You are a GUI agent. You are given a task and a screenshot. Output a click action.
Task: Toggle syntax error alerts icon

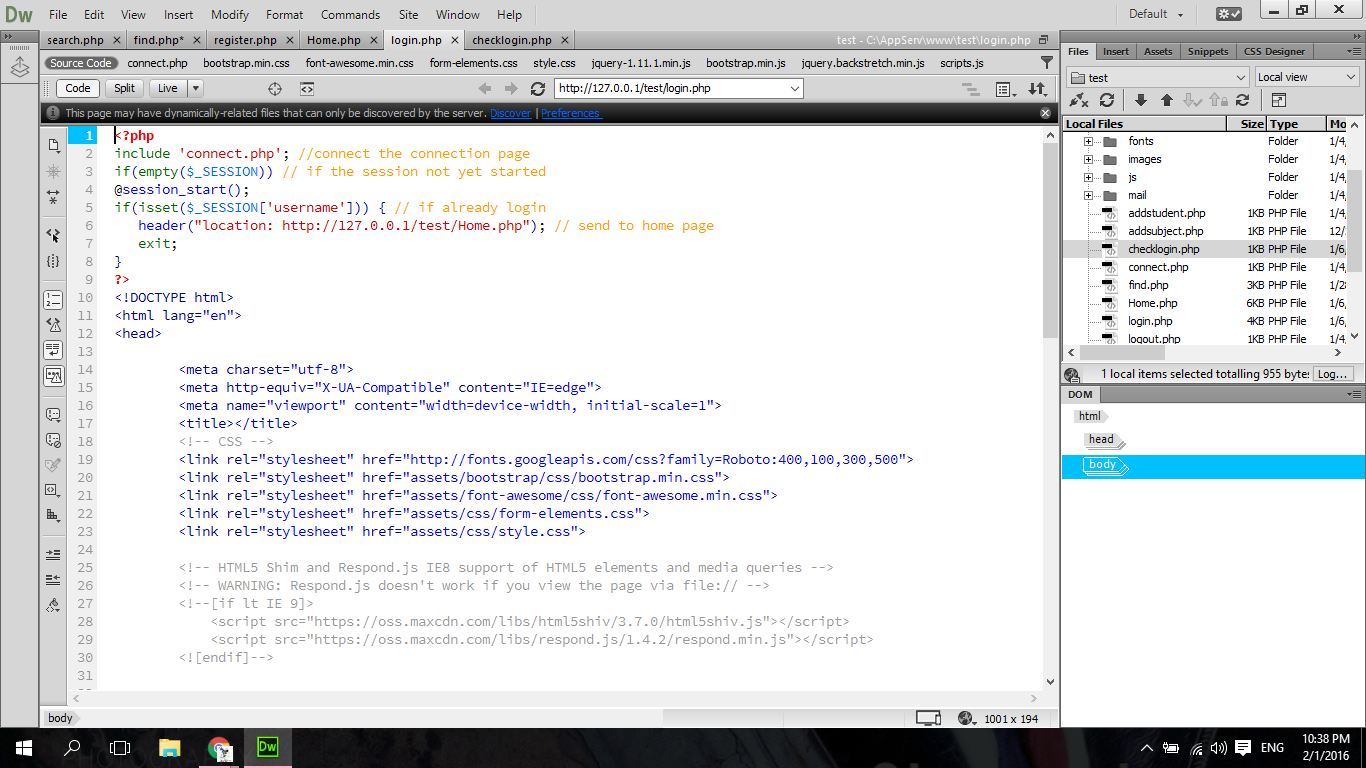pos(53,376)
